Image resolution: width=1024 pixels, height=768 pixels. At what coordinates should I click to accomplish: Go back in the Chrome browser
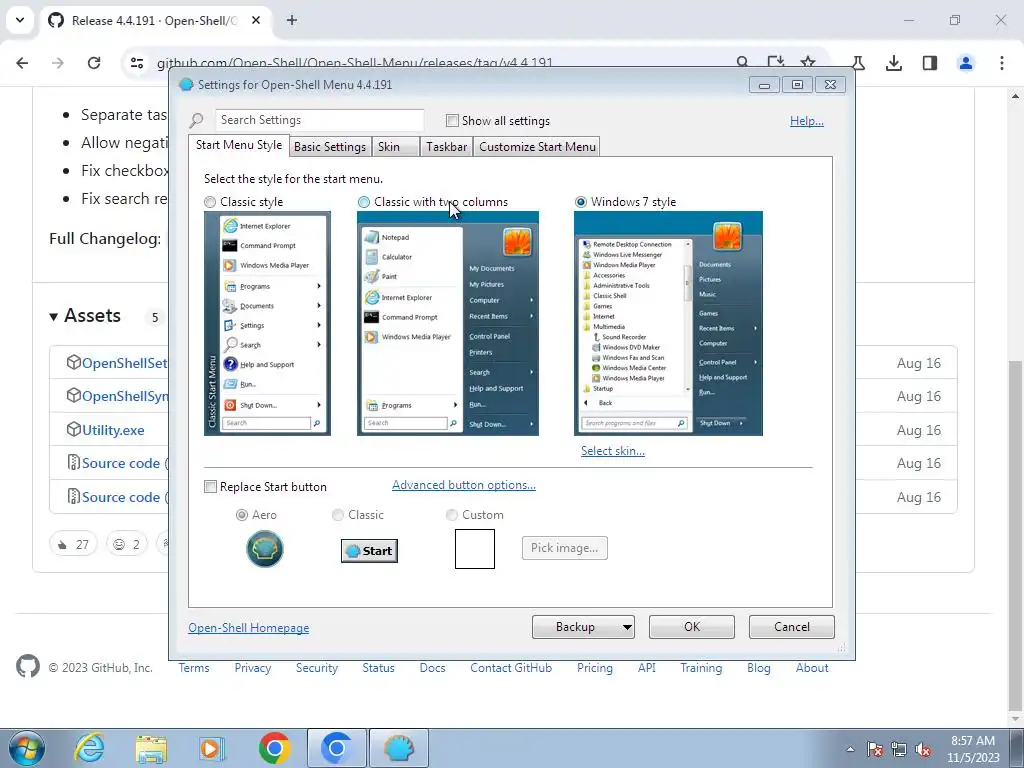22,63
